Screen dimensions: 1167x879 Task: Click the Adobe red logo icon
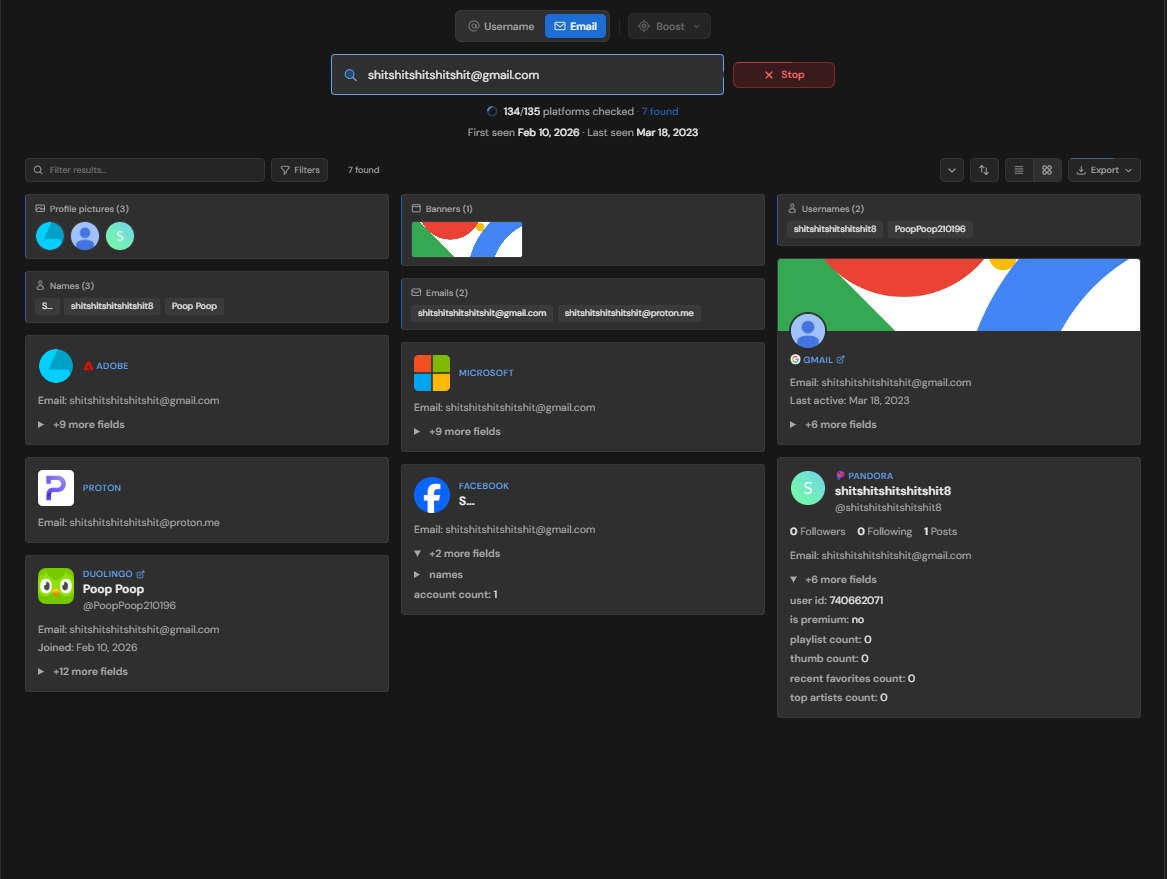click(x=89, y=366)
